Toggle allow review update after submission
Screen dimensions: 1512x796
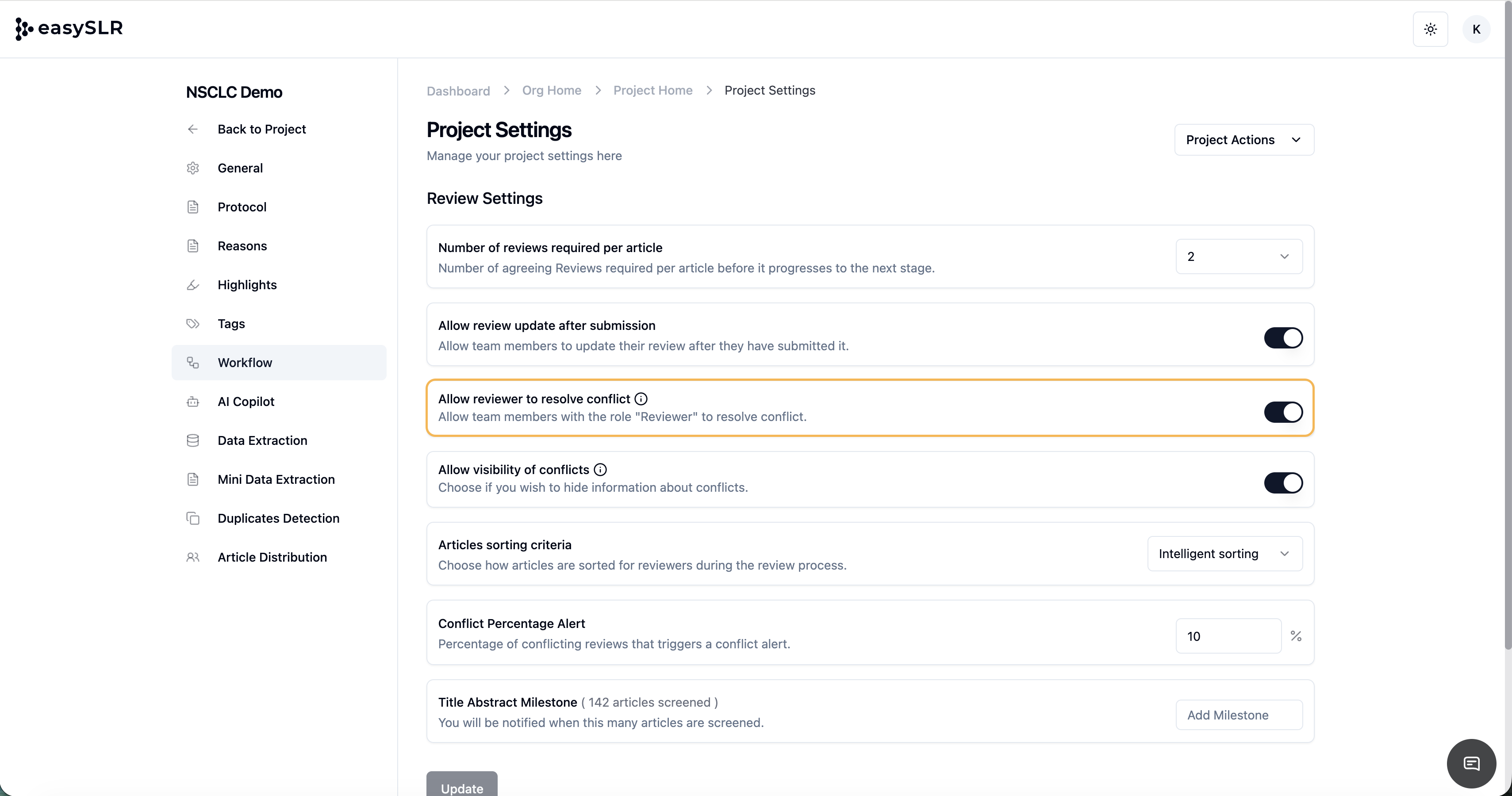pyautogui.click(x=1283, y=338)
